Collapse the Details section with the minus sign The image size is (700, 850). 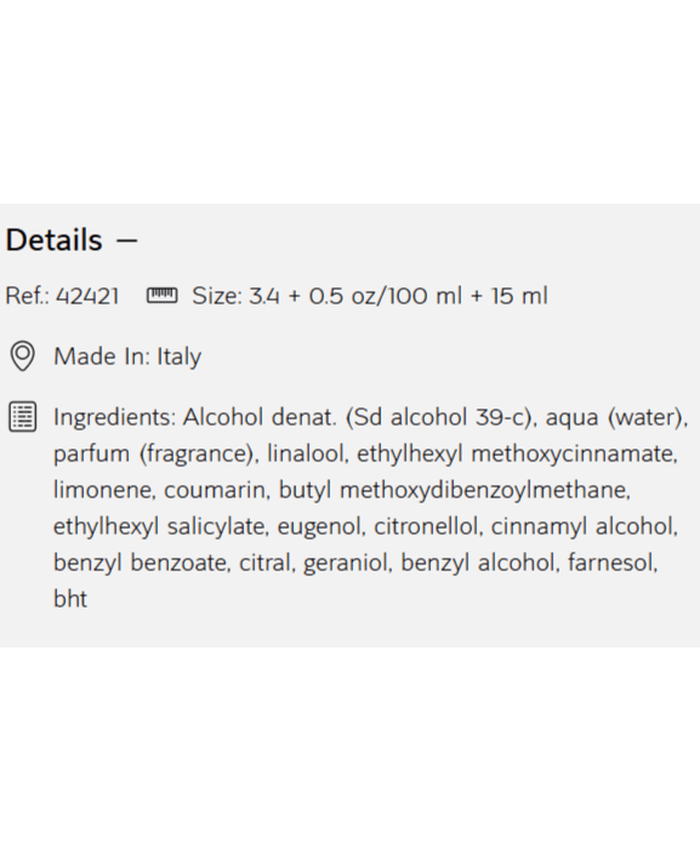pos(126,241)
